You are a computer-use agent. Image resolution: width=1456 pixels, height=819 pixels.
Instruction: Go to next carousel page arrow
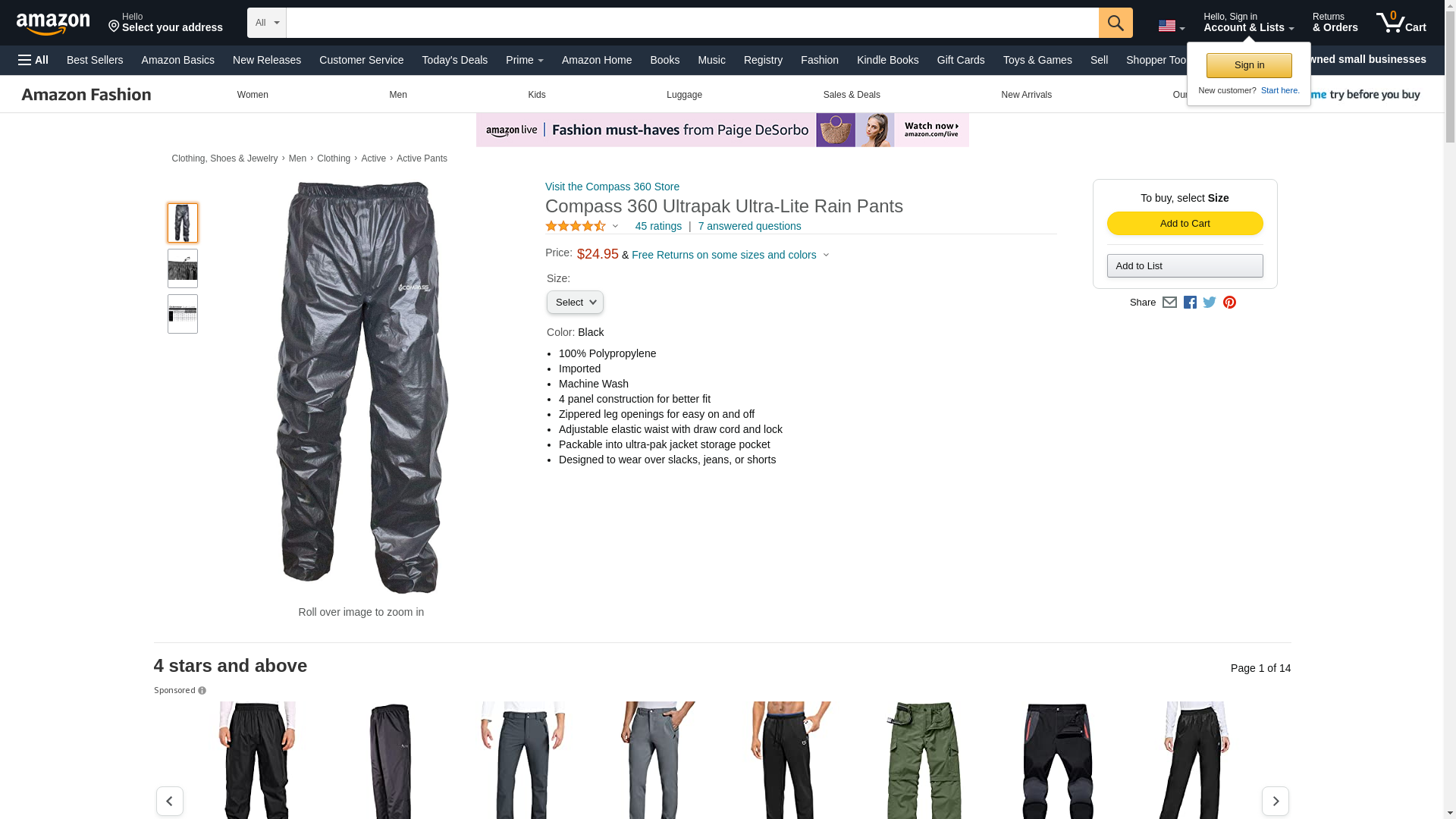click(x=1276, y=801)
